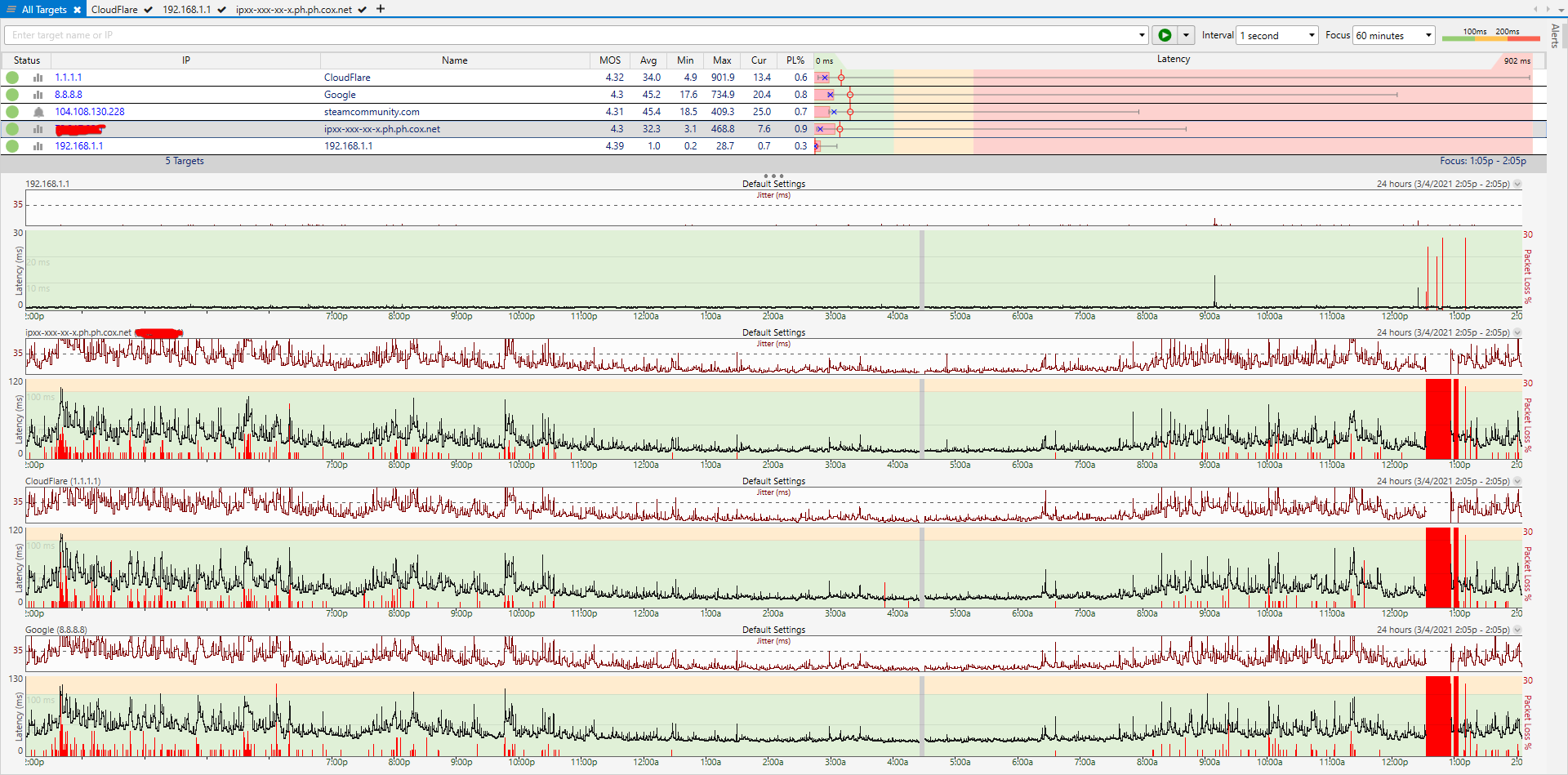
Task: Click the 5 Targets summary text
Action: pos(185,161)
